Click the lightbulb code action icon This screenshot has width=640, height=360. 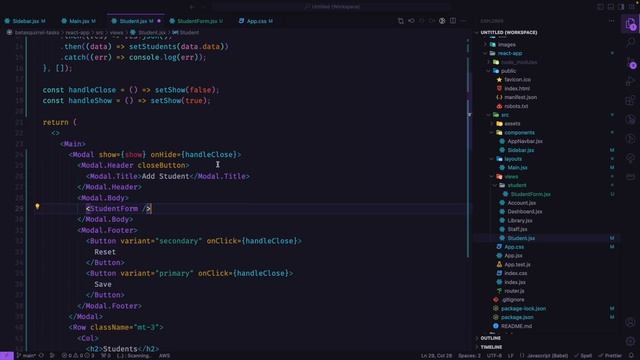point(37,207)
